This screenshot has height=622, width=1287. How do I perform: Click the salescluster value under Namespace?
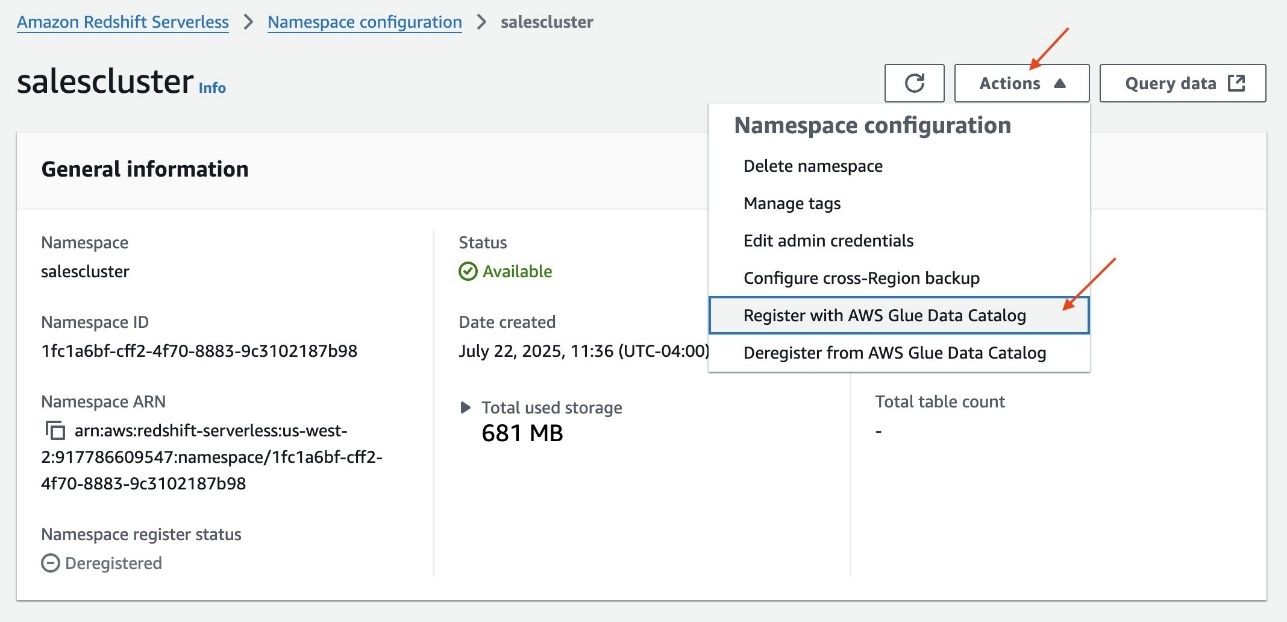[x=85, y=271]
